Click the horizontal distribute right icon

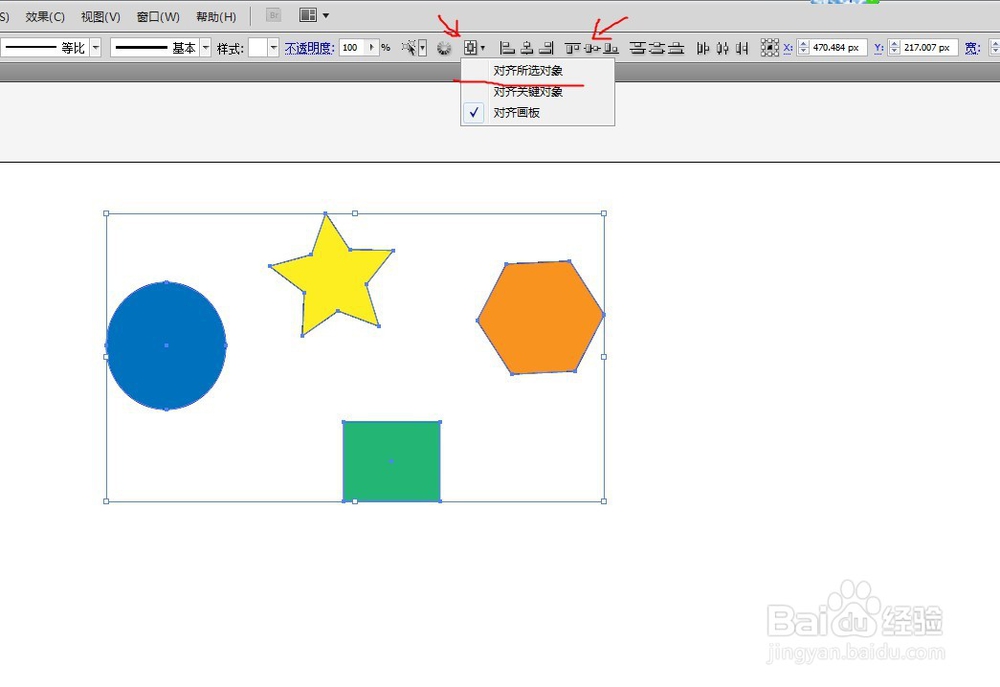[x=742, y=48]
